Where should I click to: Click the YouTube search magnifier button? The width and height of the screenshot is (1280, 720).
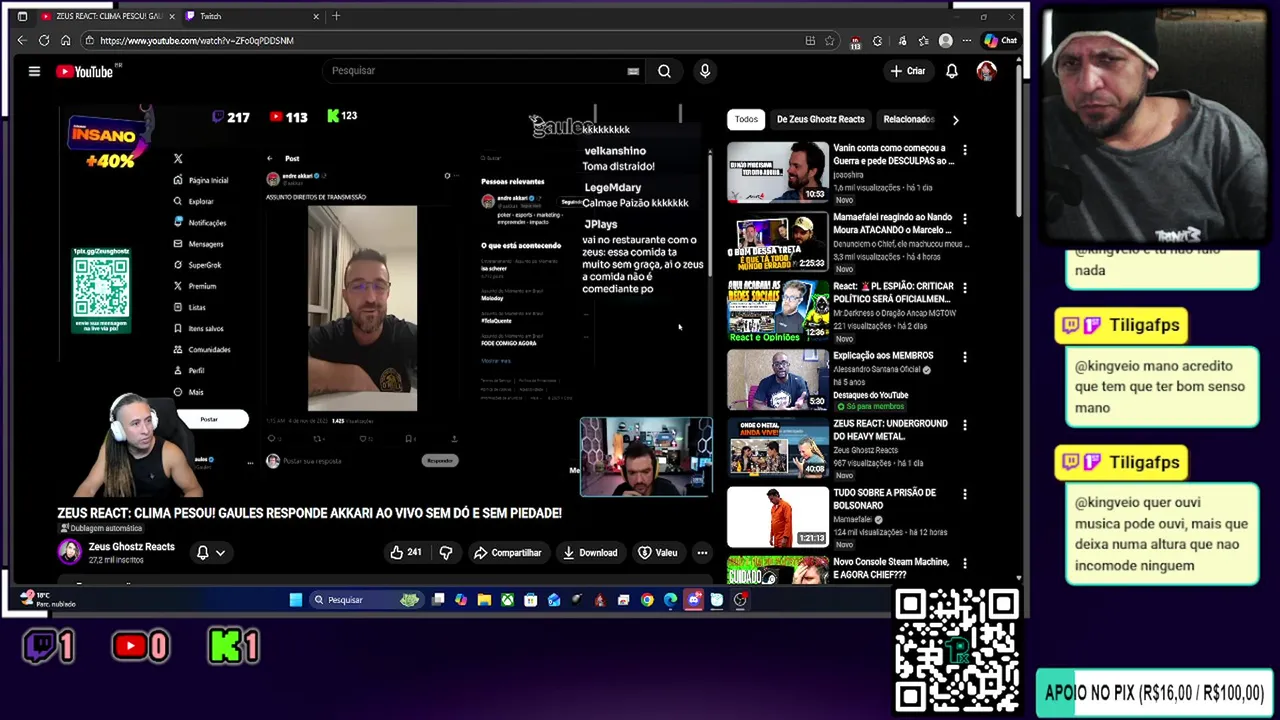[x=664, y=71]
